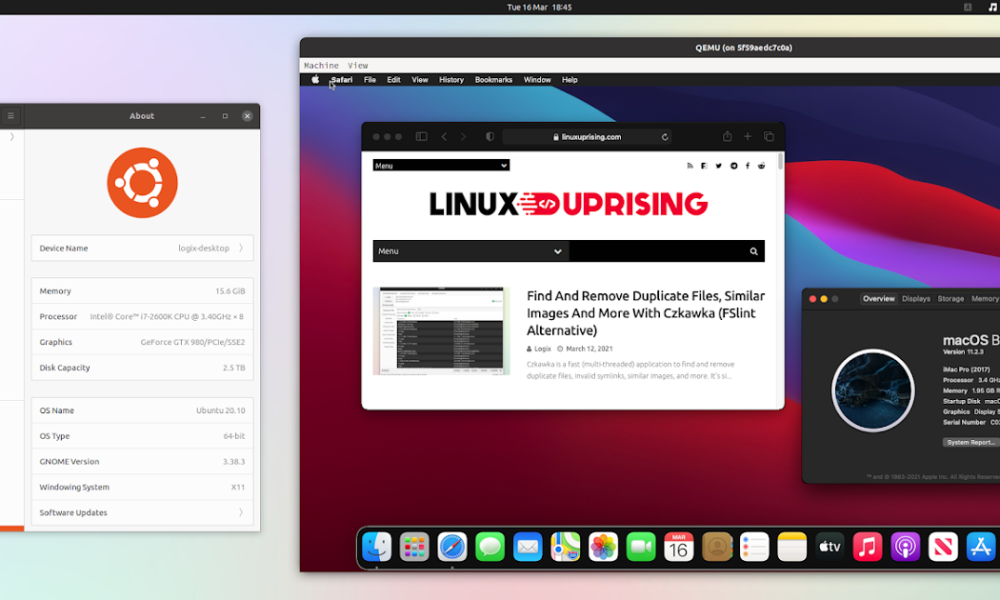This screenshot has height=600, width=1000.
Task: Open the Safari menu in macOS menu bar
Action: tap(342, 80)
